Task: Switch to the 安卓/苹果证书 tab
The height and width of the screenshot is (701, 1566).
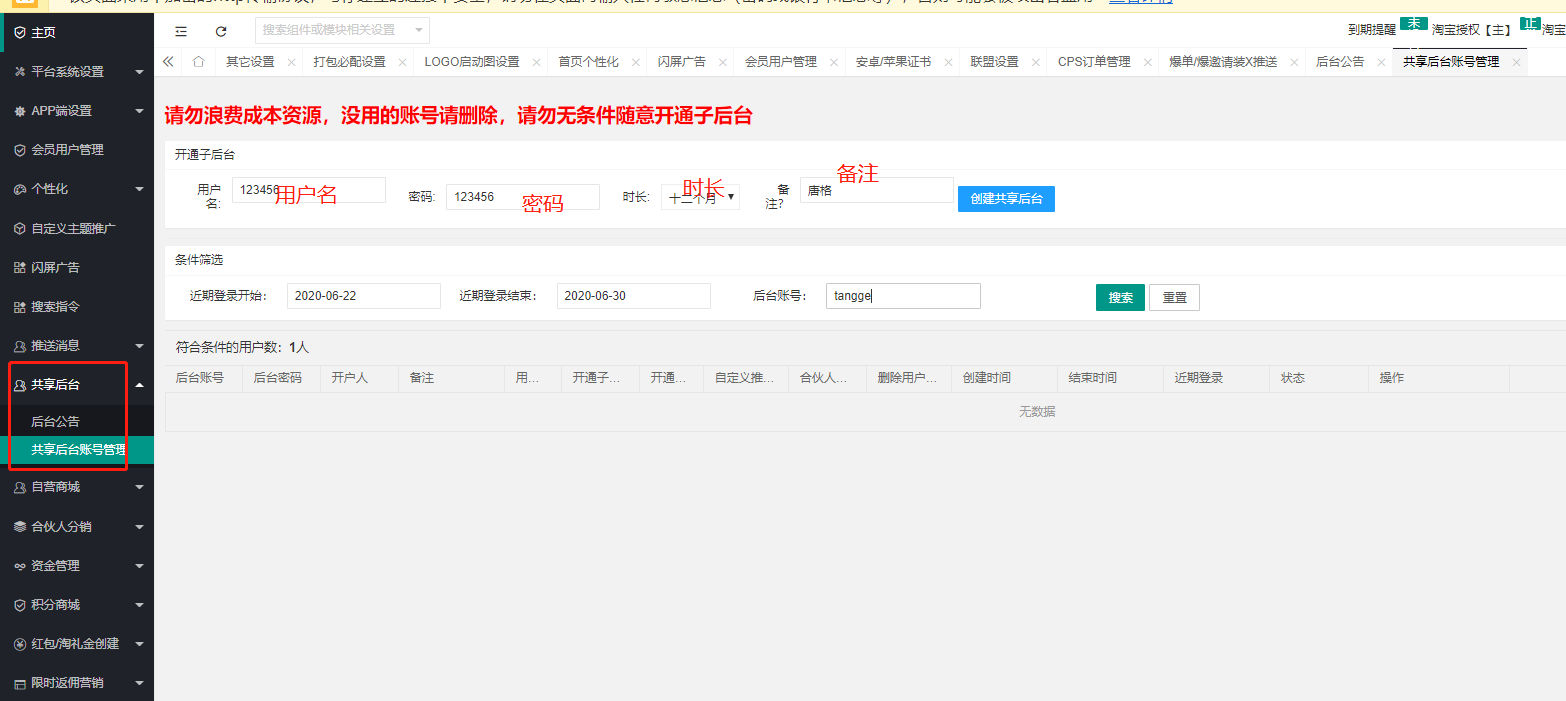Action: tap(893, 62)
